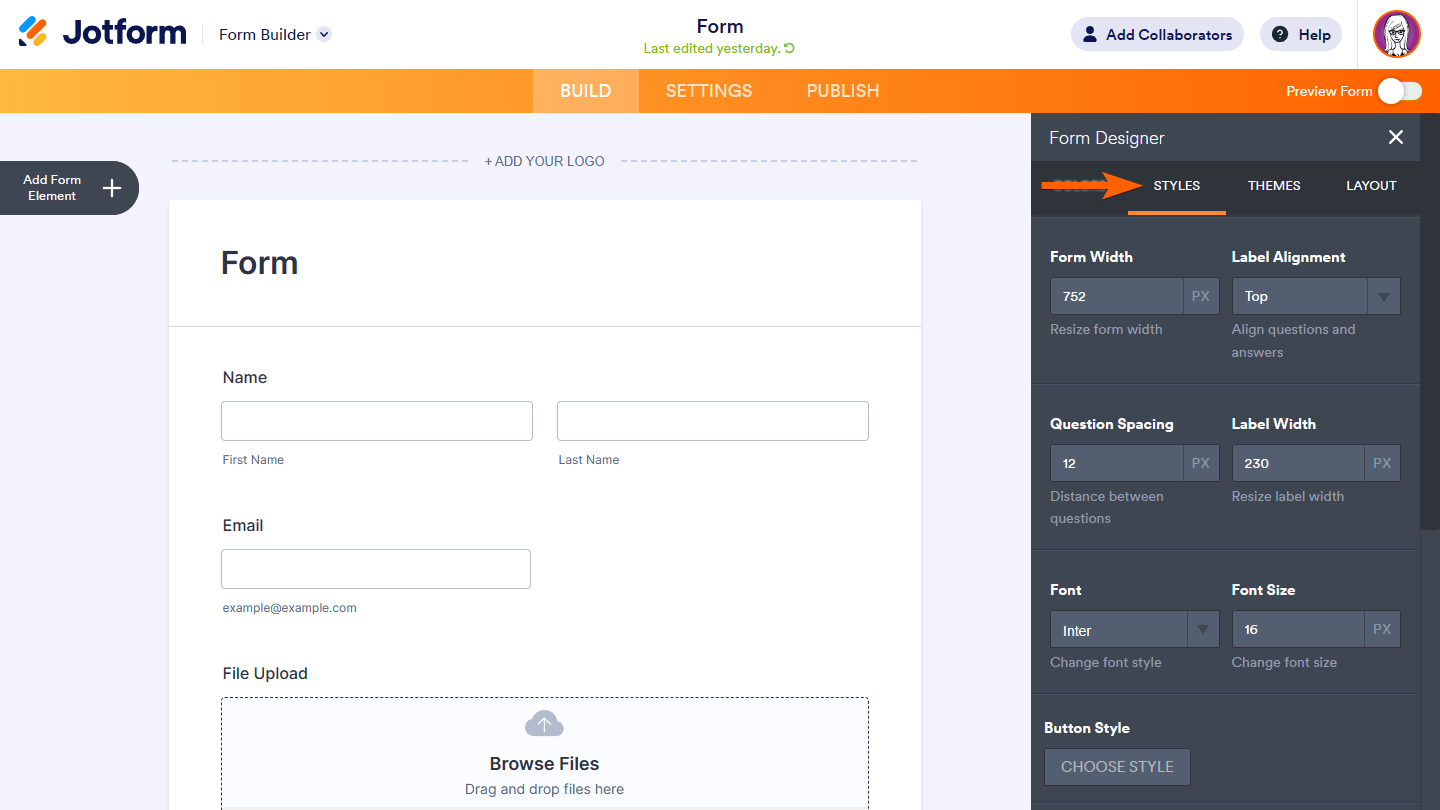Go to the PUBLISH tab
The height and width of the screenshot is (810, 1440).
click(x=842, y=90)
